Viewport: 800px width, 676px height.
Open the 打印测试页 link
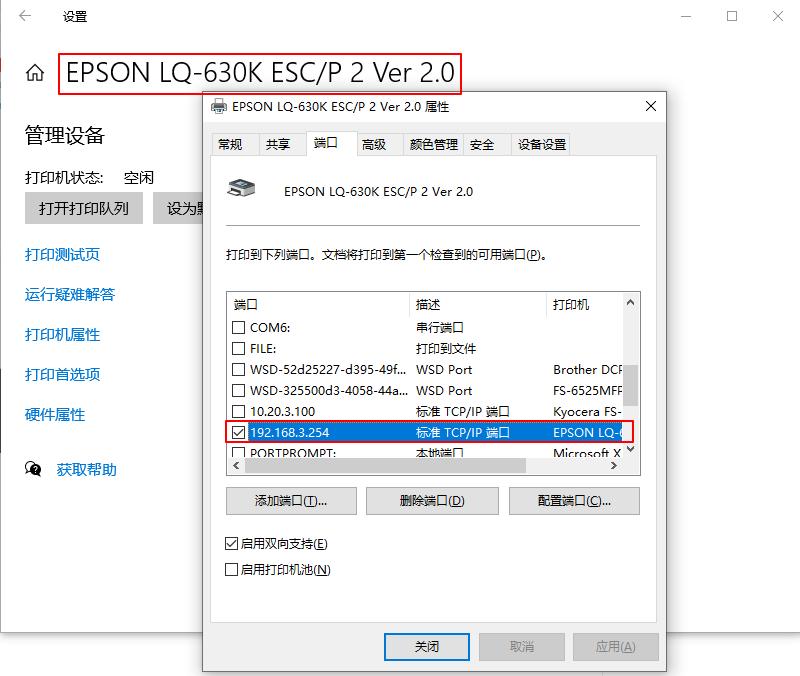click(62, 254)
